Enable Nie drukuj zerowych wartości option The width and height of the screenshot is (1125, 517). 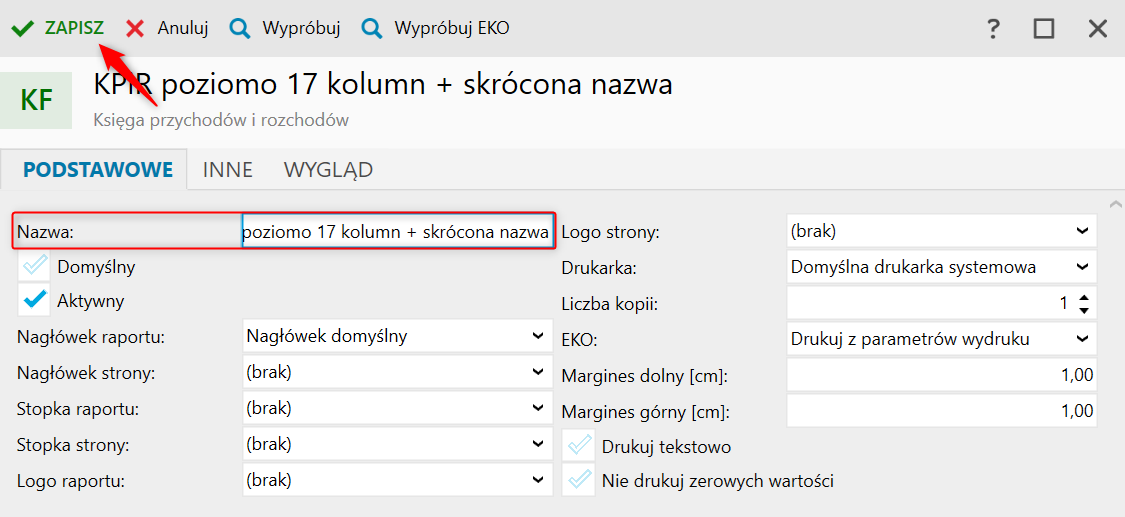(x=578, y=480)
